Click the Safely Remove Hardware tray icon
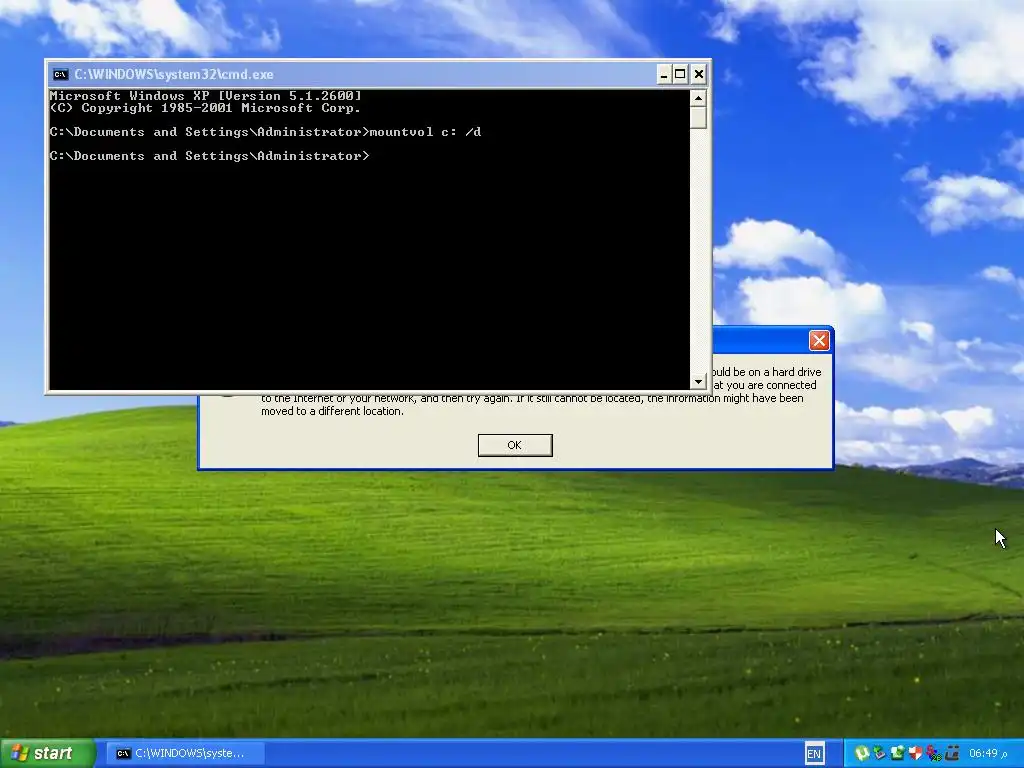Screen dimensions: 1024x768 pos(880,753)
